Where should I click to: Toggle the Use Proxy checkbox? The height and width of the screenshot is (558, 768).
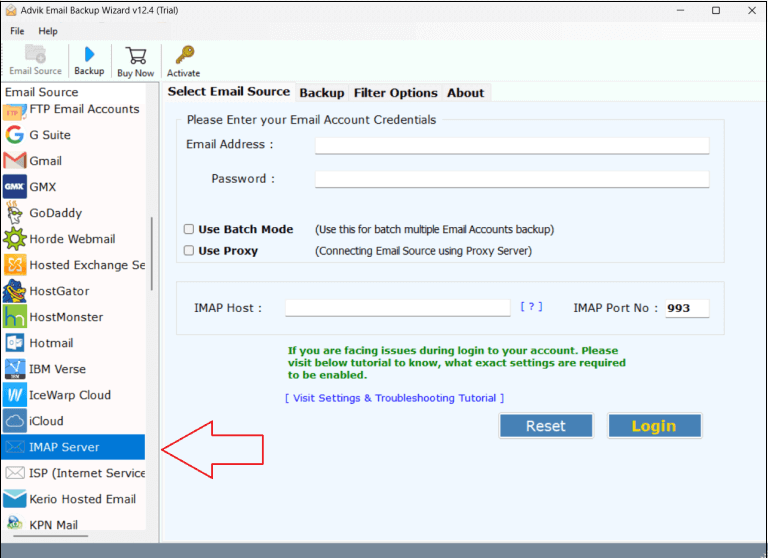[x=189, y=251]
